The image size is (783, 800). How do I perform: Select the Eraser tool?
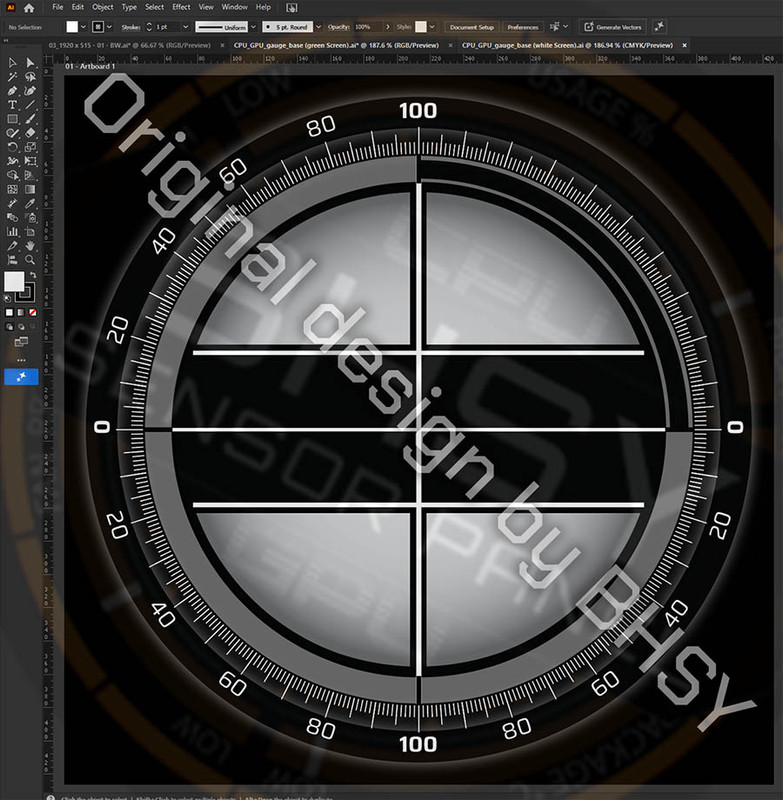pos(30,133)
